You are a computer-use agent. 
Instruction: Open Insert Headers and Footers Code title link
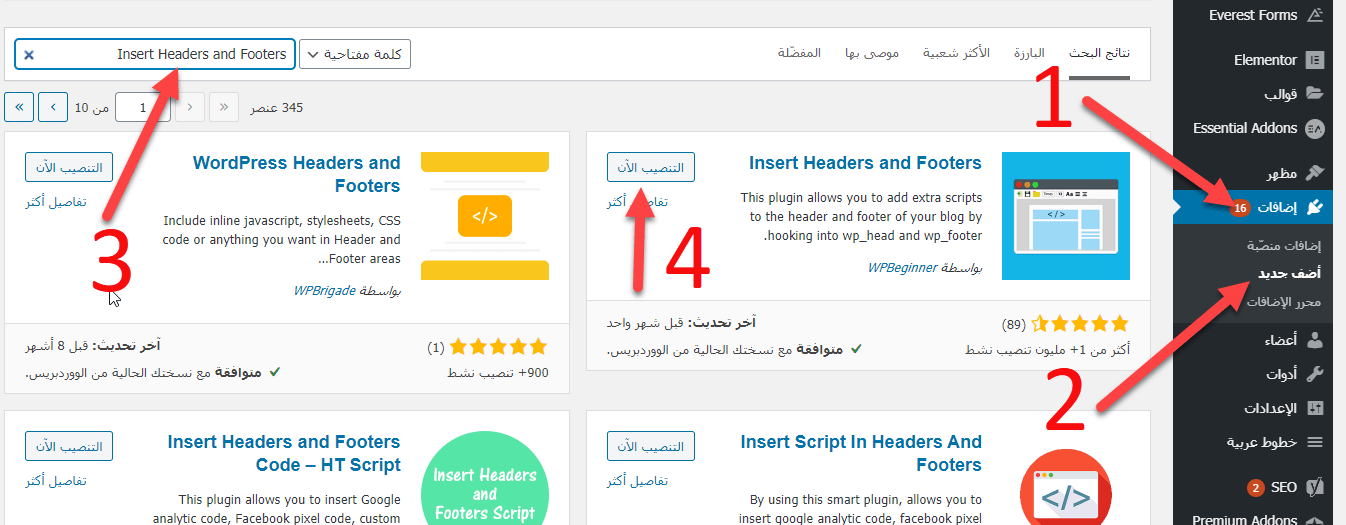pos(284,453)
